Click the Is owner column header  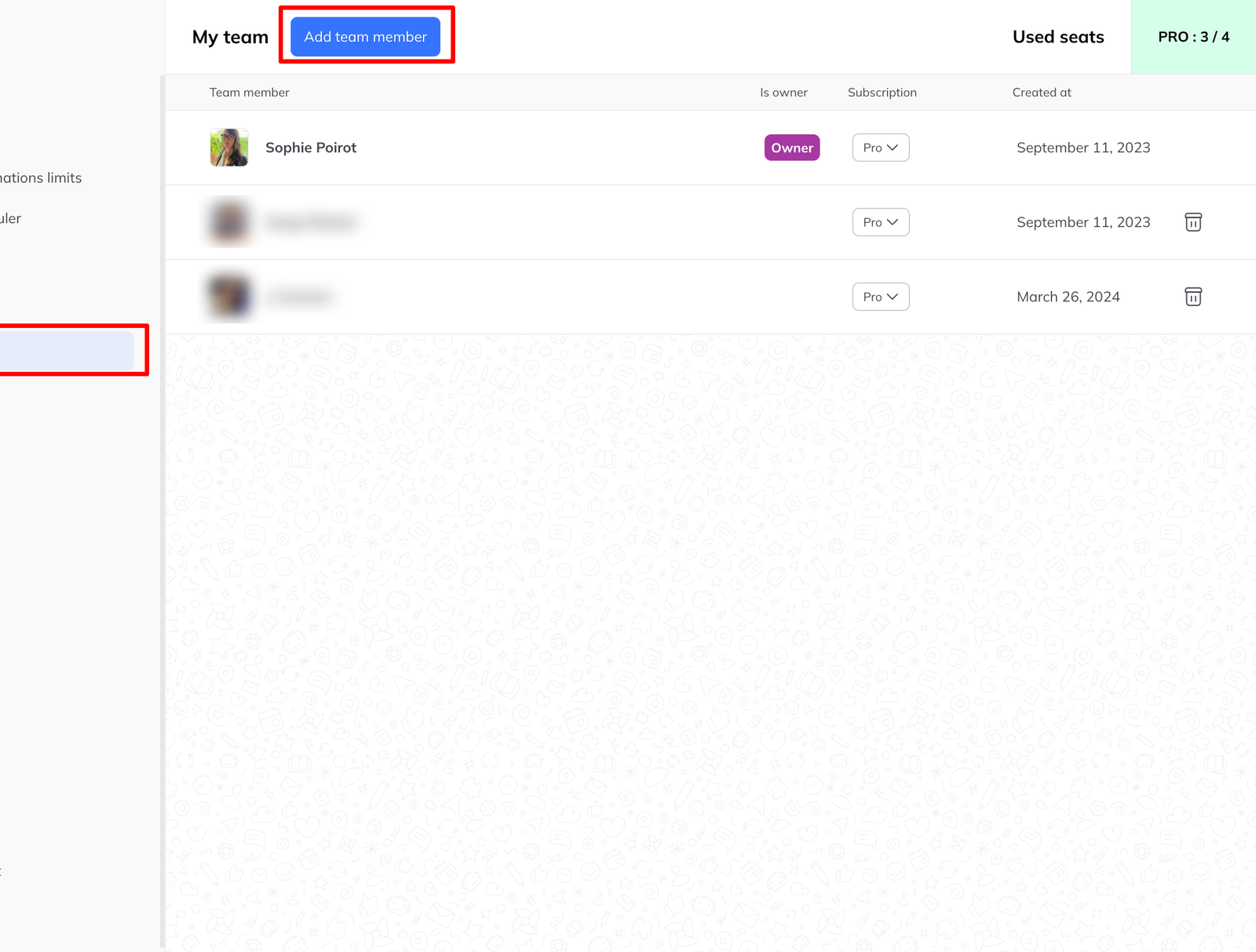click(x=783, y=93)
